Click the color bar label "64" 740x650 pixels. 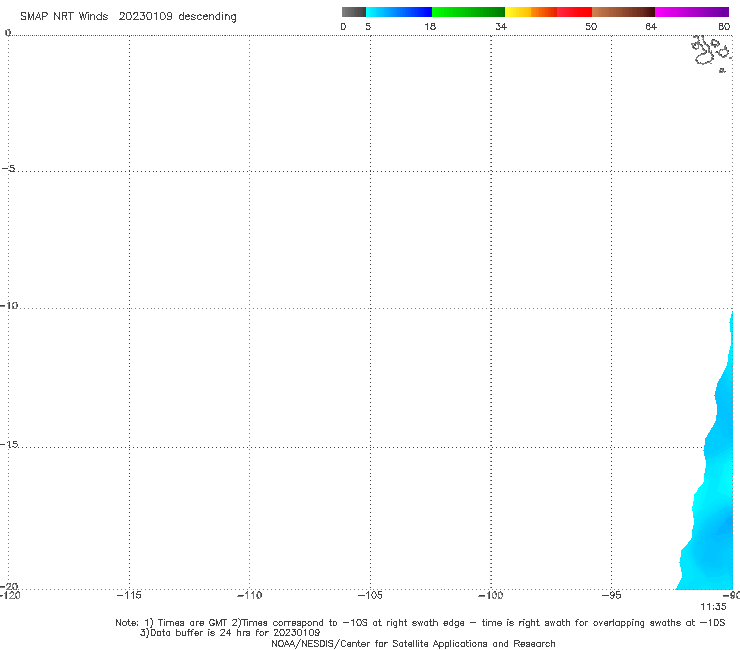click(x=651, y=26)
